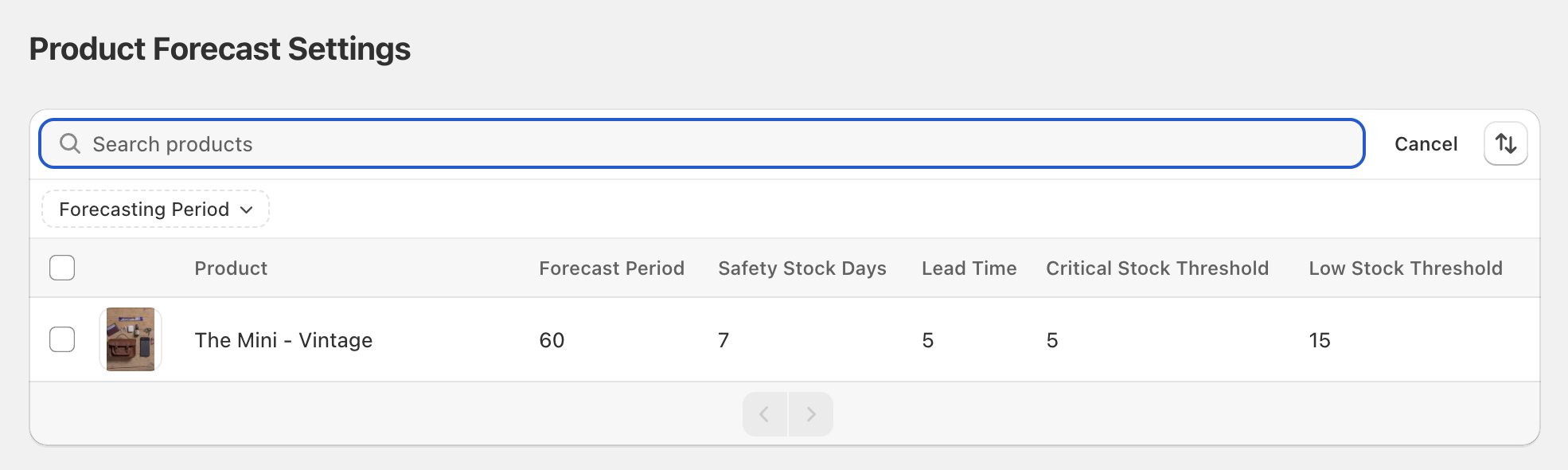Click the Product column header
The width and height of the screenshot is (1568, 470).
click(231, 268)
